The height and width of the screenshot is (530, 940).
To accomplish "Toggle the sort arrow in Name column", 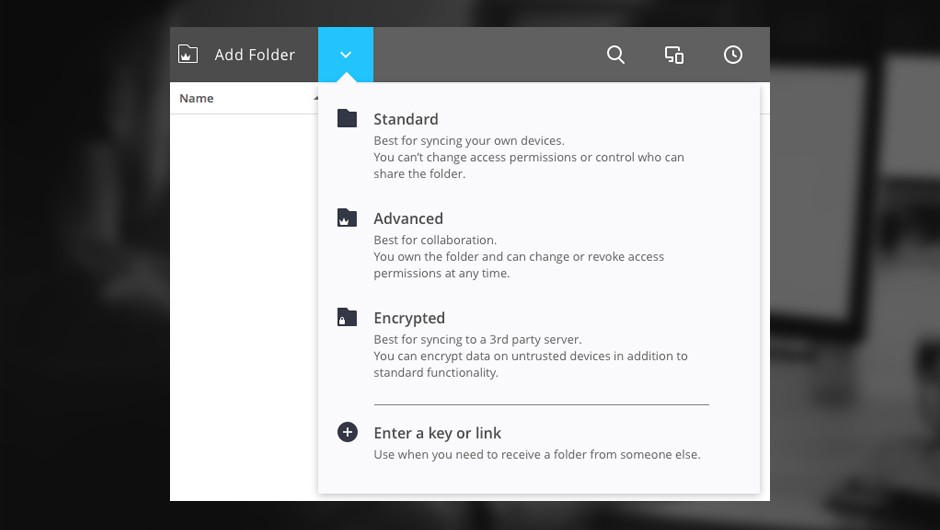I will [315, 98].
